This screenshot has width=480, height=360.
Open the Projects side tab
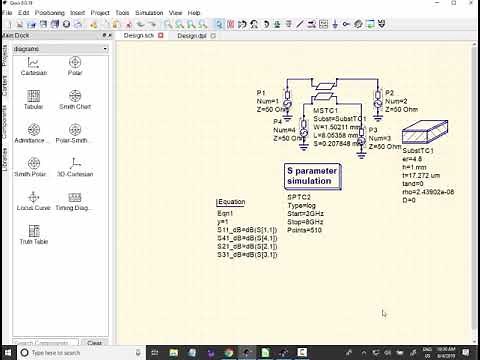[x=5, y=56]
